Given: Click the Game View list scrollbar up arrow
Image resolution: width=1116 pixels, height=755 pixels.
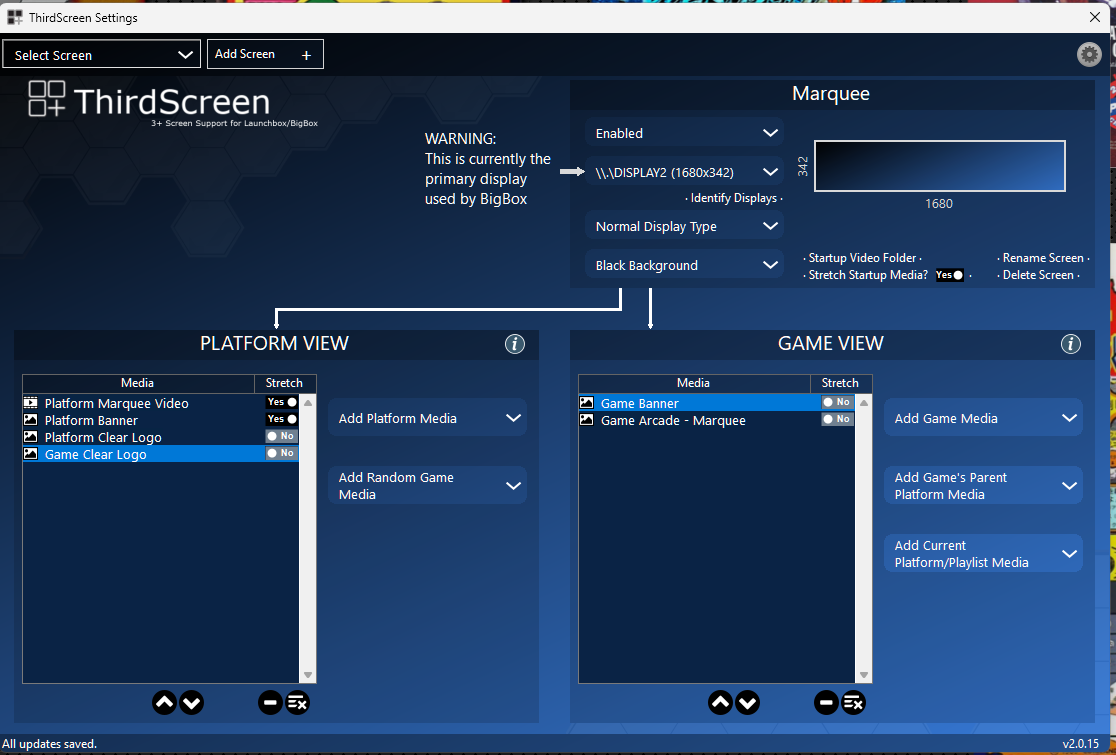Looking at the screenshot, I should coord(864,403).
